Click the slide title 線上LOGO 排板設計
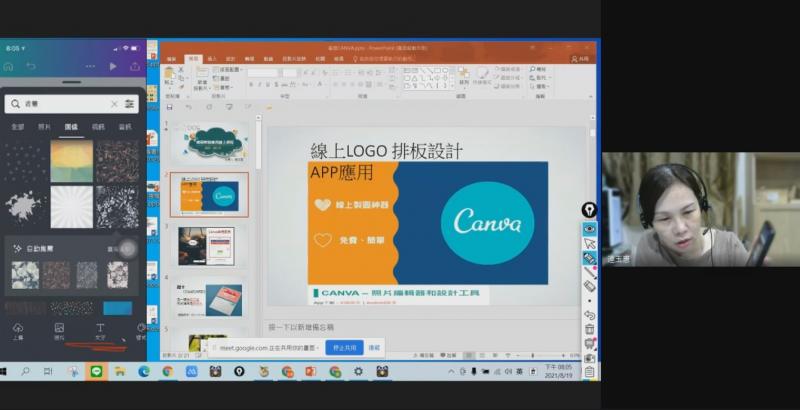The image size is (800, 410). (387, 151)
